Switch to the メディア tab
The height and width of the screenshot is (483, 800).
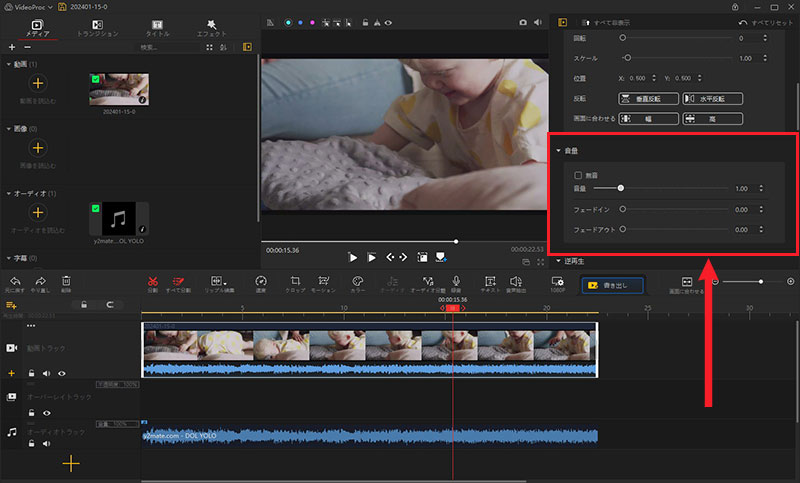tap(37, 28)
